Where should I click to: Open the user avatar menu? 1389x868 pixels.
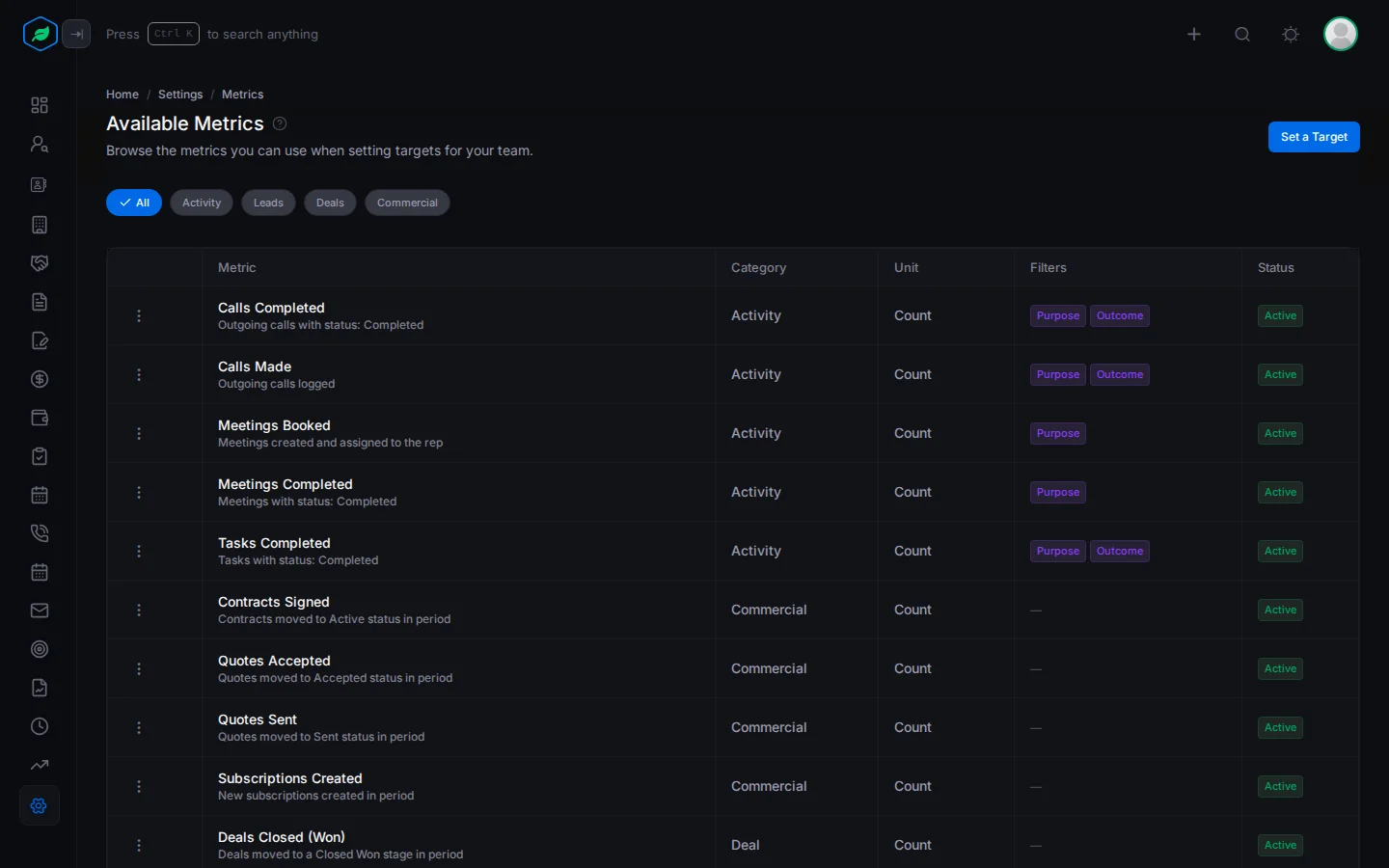pyautogui.click(x=1341, y=34)
